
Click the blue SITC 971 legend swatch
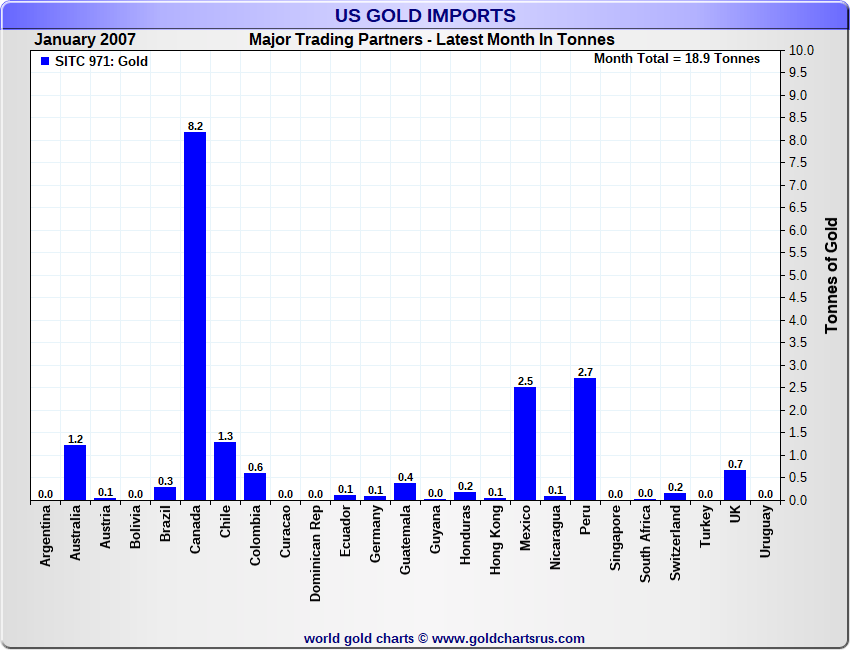(x=45, y=61)
